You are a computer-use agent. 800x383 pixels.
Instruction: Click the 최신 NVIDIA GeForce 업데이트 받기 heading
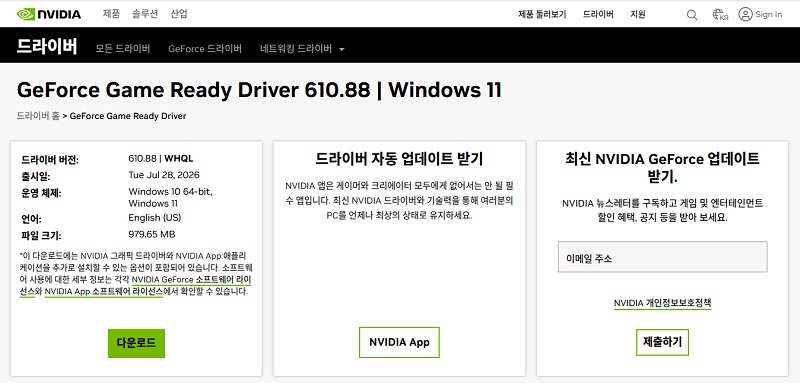click(662, 167)
